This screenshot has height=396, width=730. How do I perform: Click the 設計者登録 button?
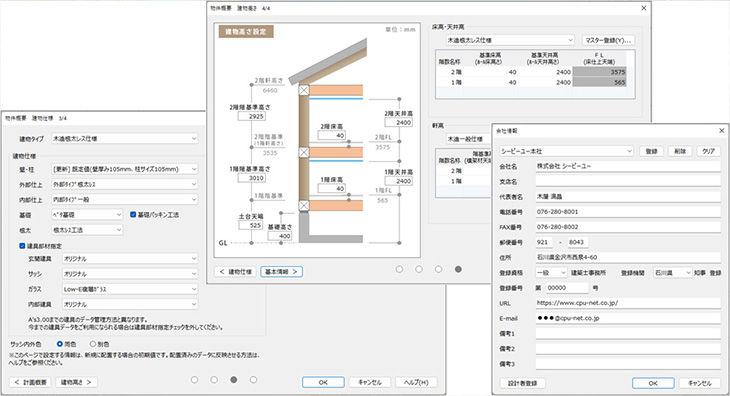tap(522, 383)
